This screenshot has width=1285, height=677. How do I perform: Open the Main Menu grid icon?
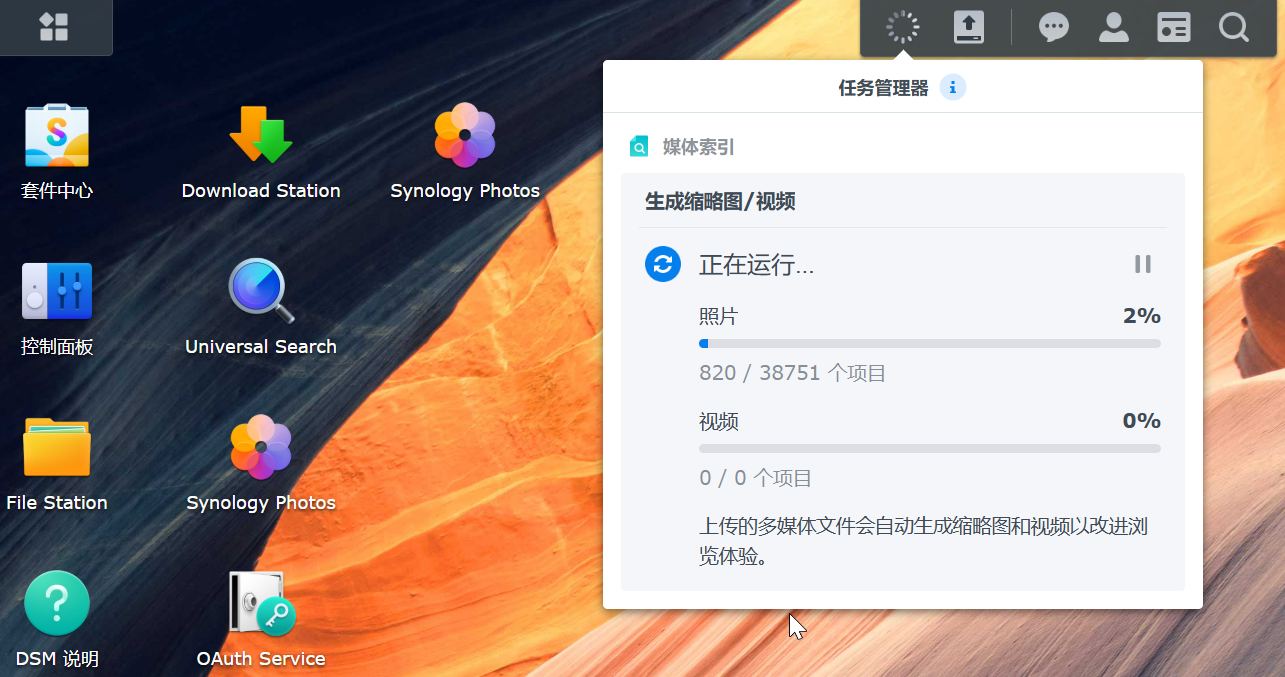pyautogui.click(x=54, y=27)
